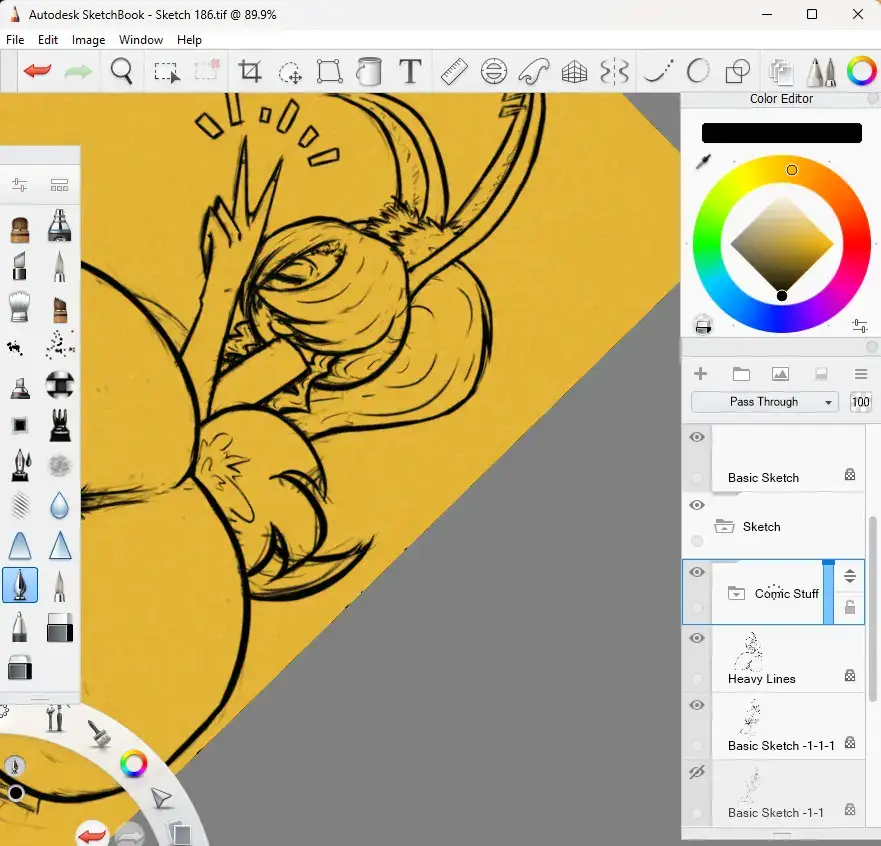Select the Flood Fill bucket tool

click(369, 71)
